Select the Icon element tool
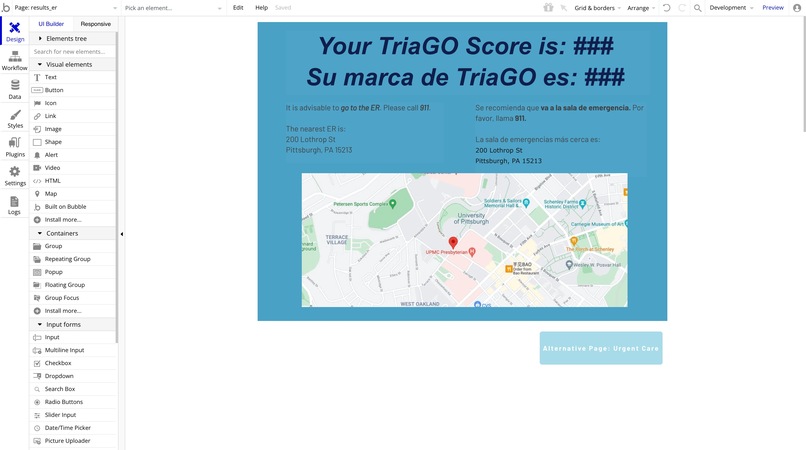 pos(73,103)
